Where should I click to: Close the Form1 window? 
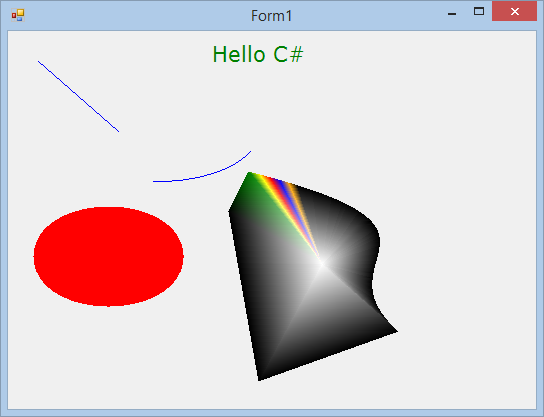coord(515,11)
